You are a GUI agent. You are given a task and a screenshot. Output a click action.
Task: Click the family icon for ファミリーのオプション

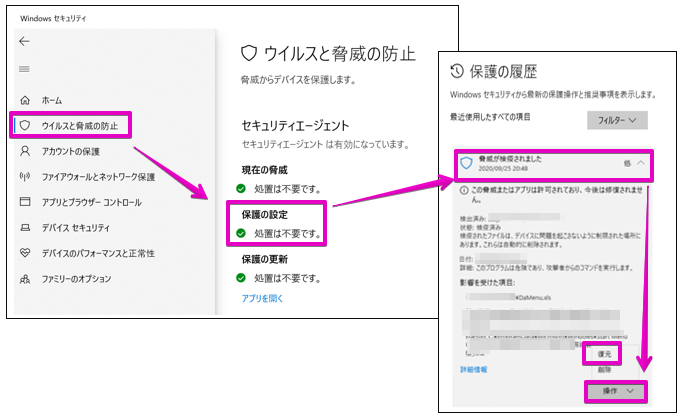(25, 278)
